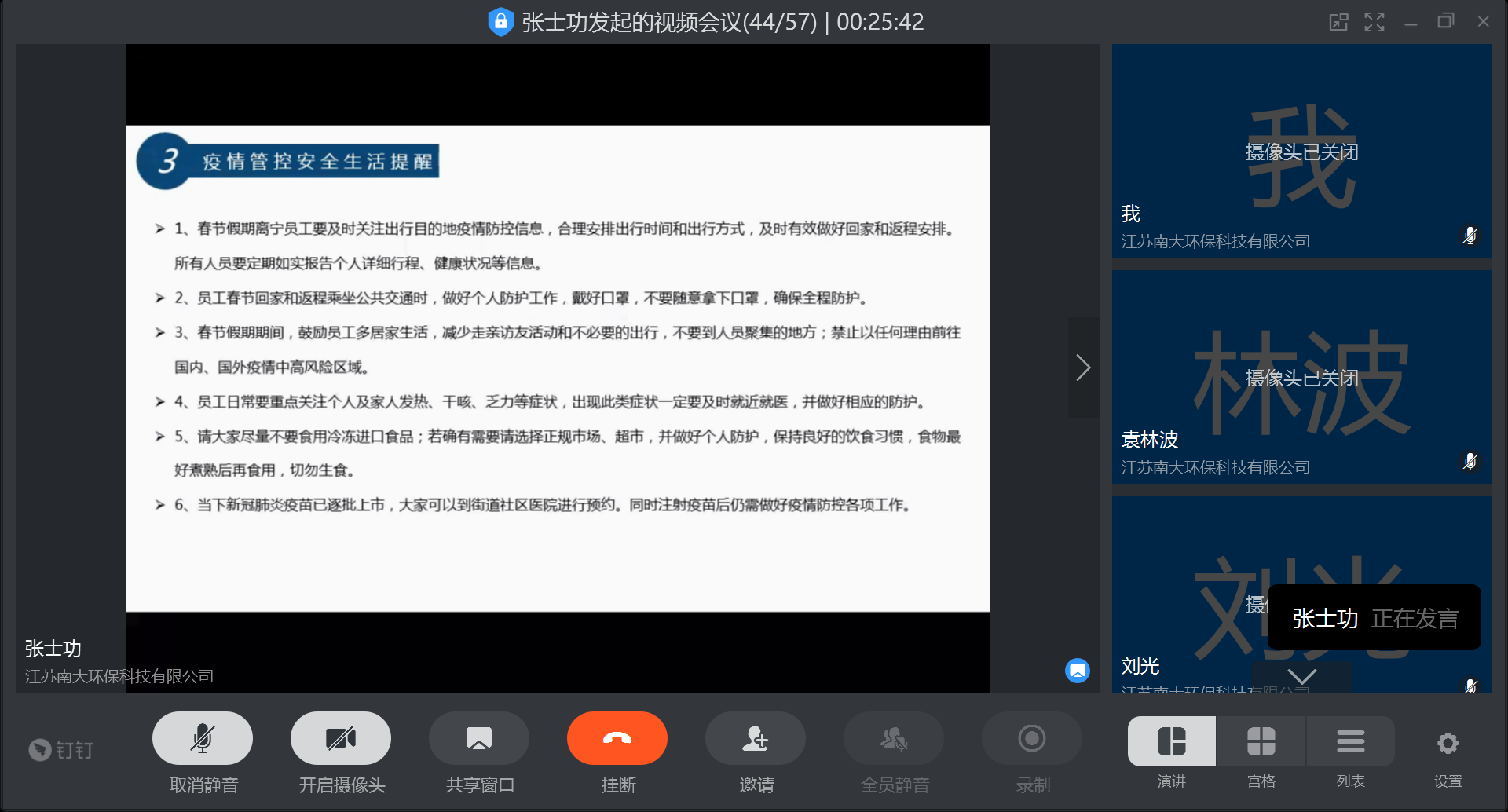This screenshot has width=1508, height=812.
Task: Expand the right arrow beside shared content
Action: [1083, 367]
